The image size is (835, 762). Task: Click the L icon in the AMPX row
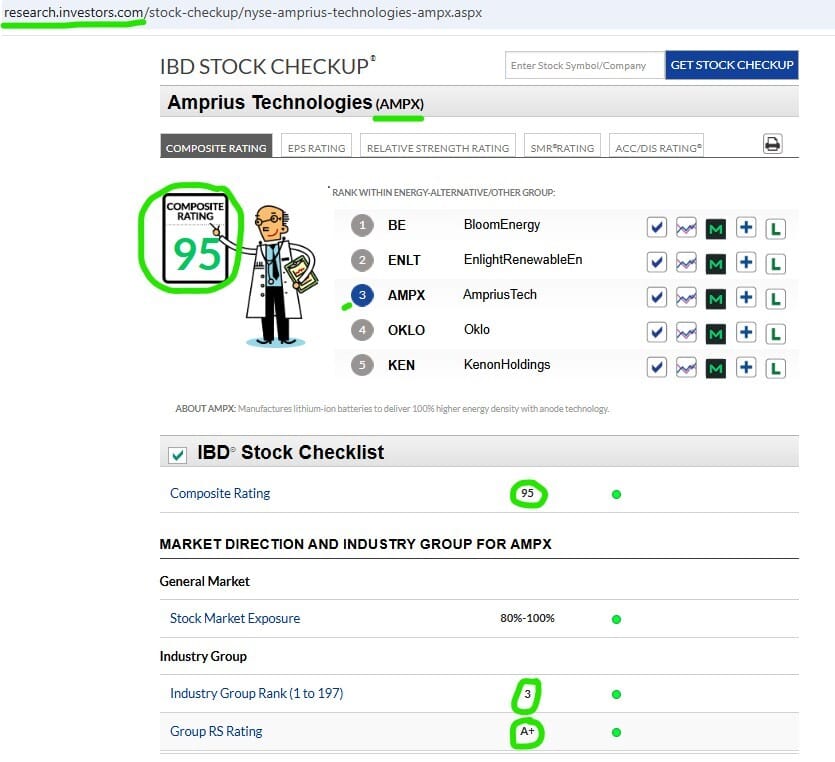point(775,299)
